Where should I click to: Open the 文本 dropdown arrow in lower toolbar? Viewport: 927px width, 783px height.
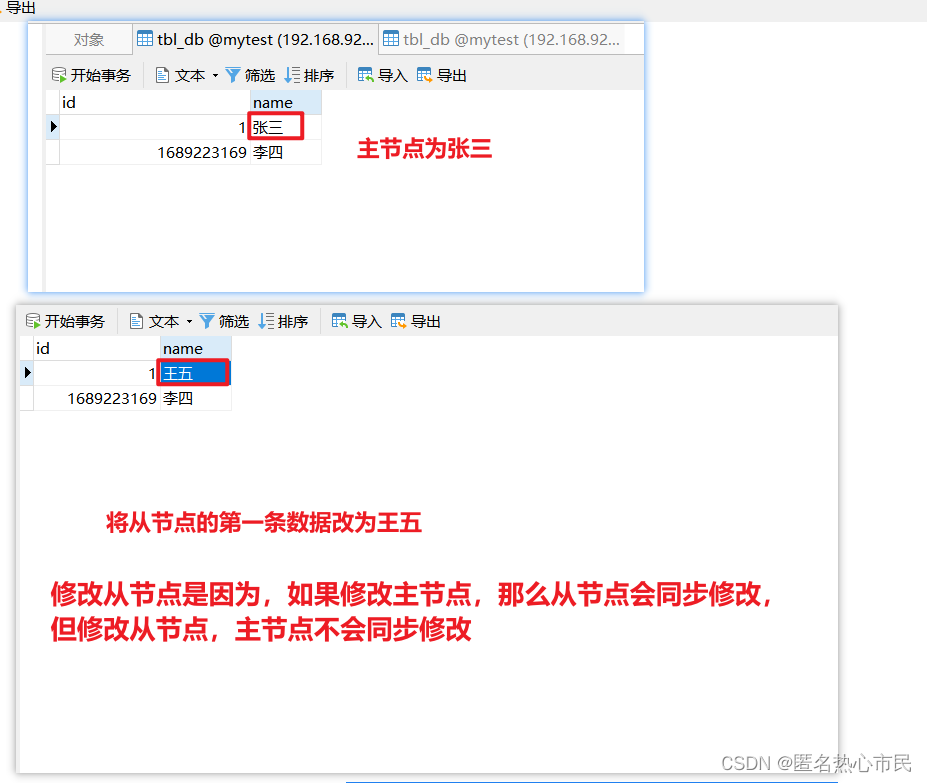pos(189,322)
